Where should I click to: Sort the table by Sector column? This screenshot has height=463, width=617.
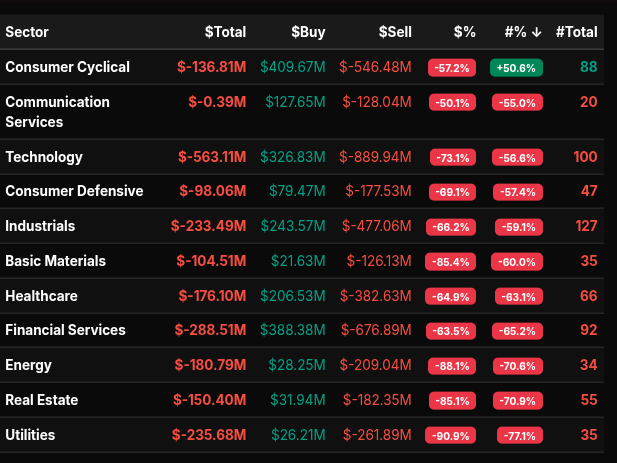tap(27, 32)
